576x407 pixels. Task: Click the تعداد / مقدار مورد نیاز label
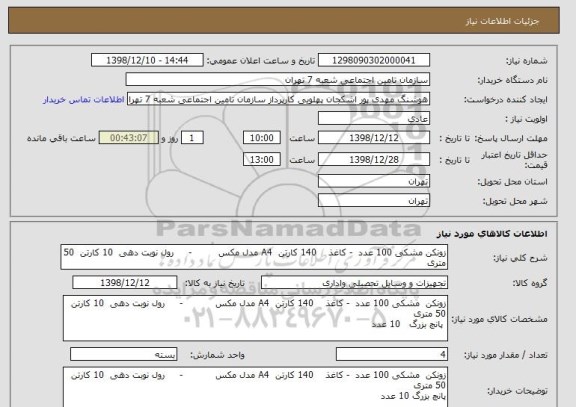click(506, 355)
